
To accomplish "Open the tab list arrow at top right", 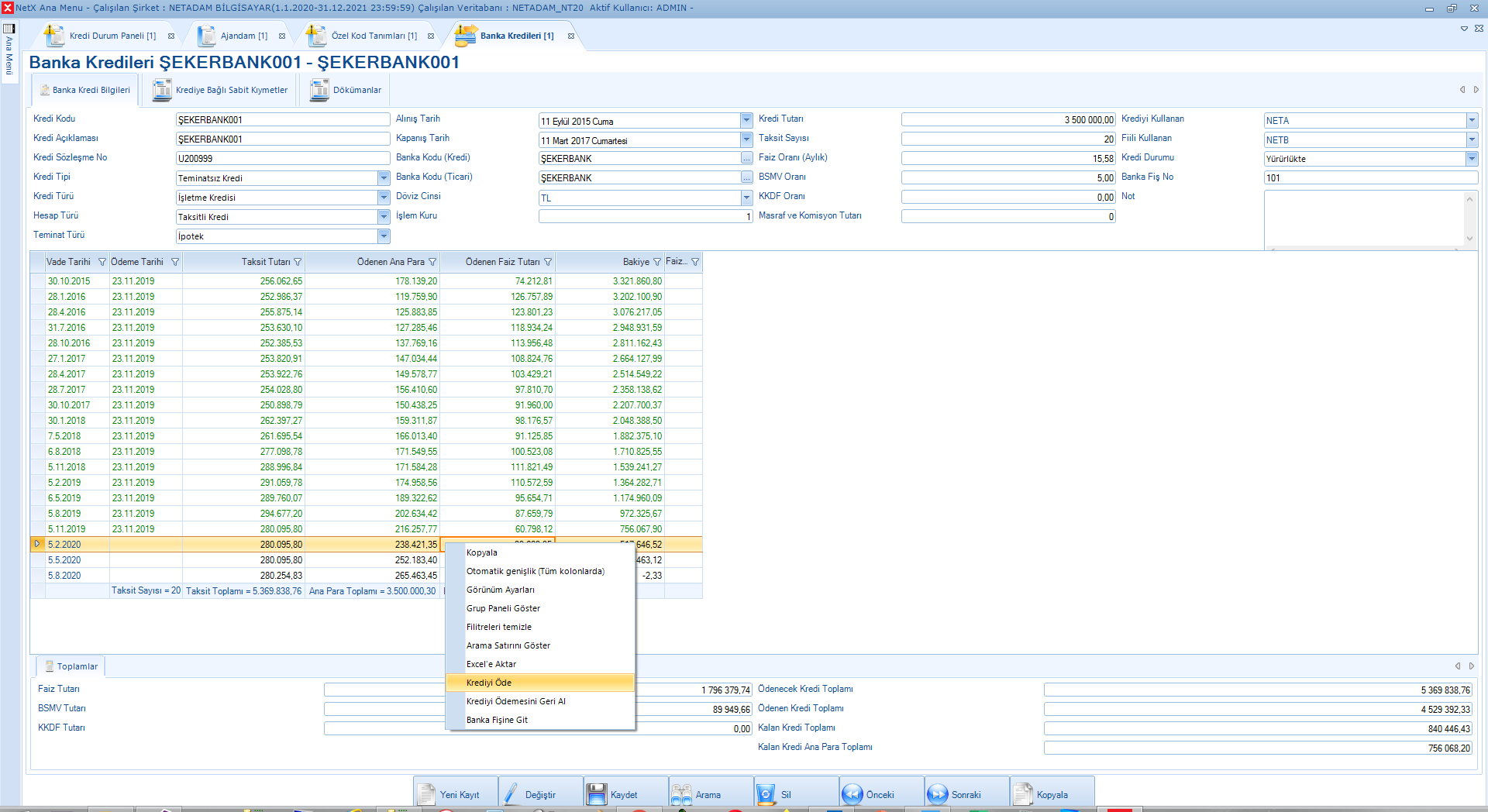I will point(1464,29).
